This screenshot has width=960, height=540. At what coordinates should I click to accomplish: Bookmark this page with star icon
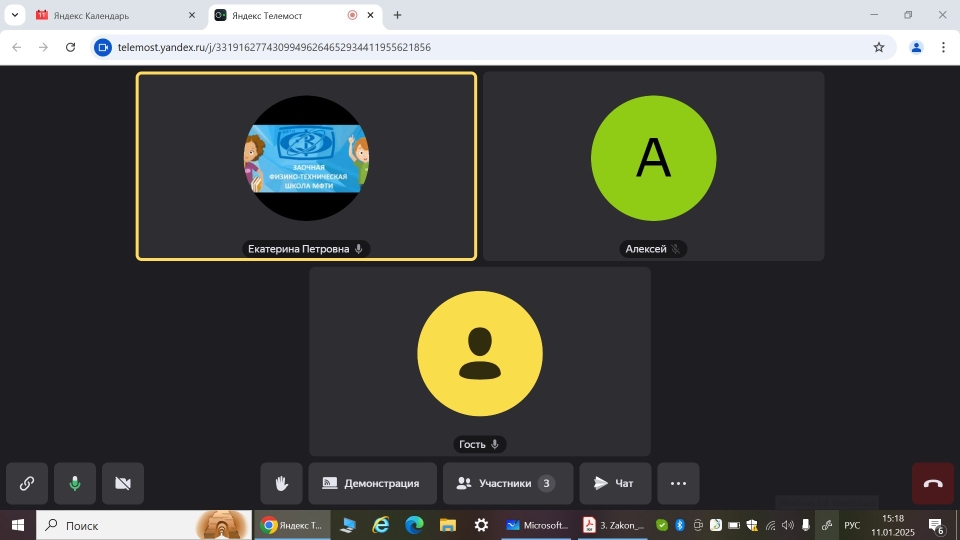(879, 47)
